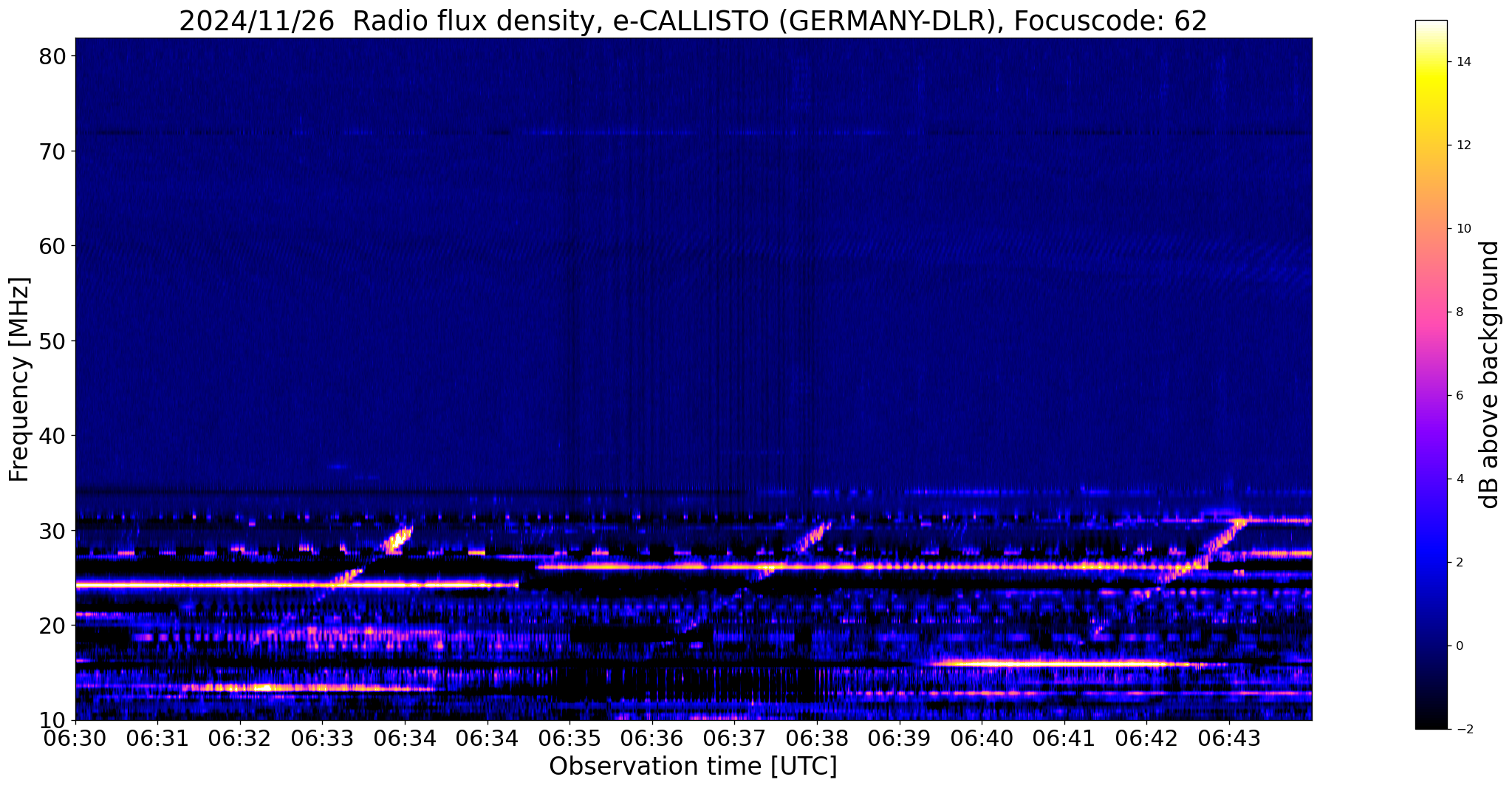Click the 'Observation time [UTC]' x-axis label
Screen dimensions: 1512x788
click(693, 767)
